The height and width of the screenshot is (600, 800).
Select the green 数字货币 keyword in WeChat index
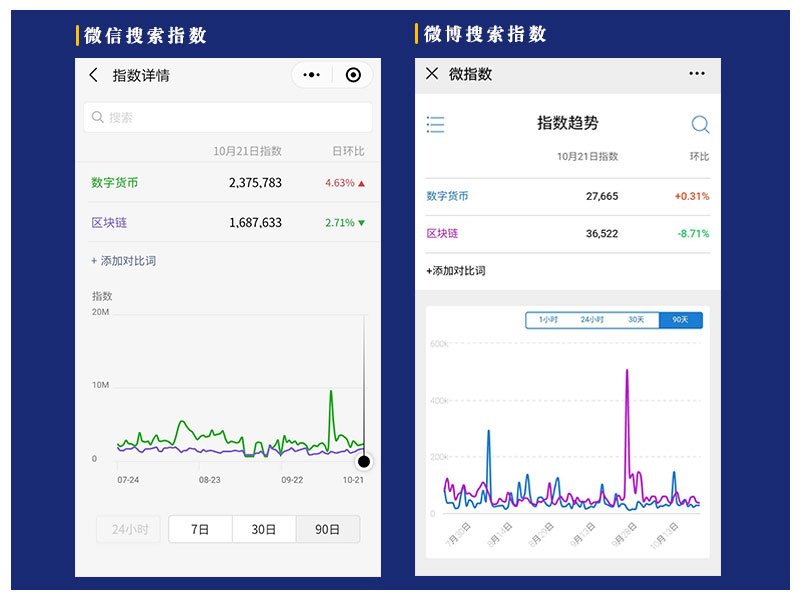point(115,183)
